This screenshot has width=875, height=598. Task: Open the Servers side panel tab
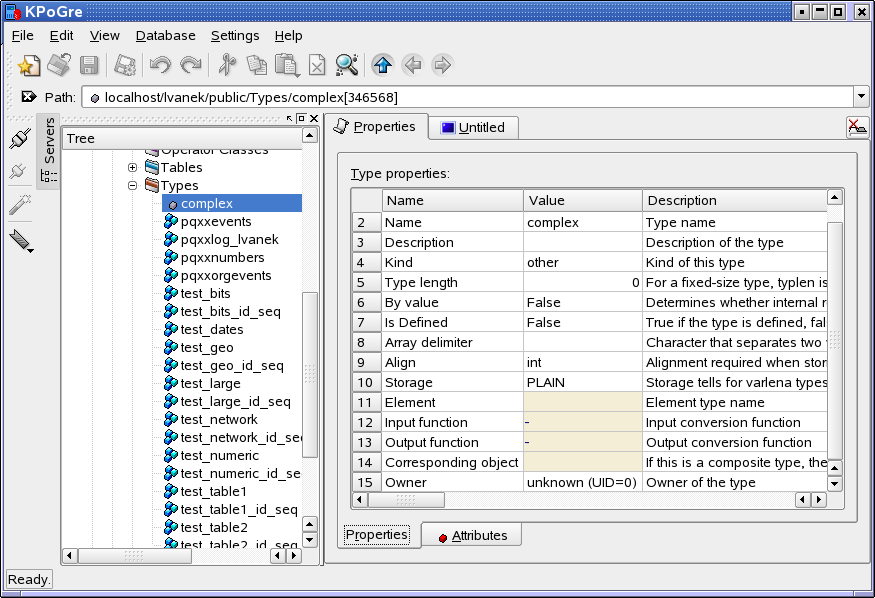coord(48,140)
